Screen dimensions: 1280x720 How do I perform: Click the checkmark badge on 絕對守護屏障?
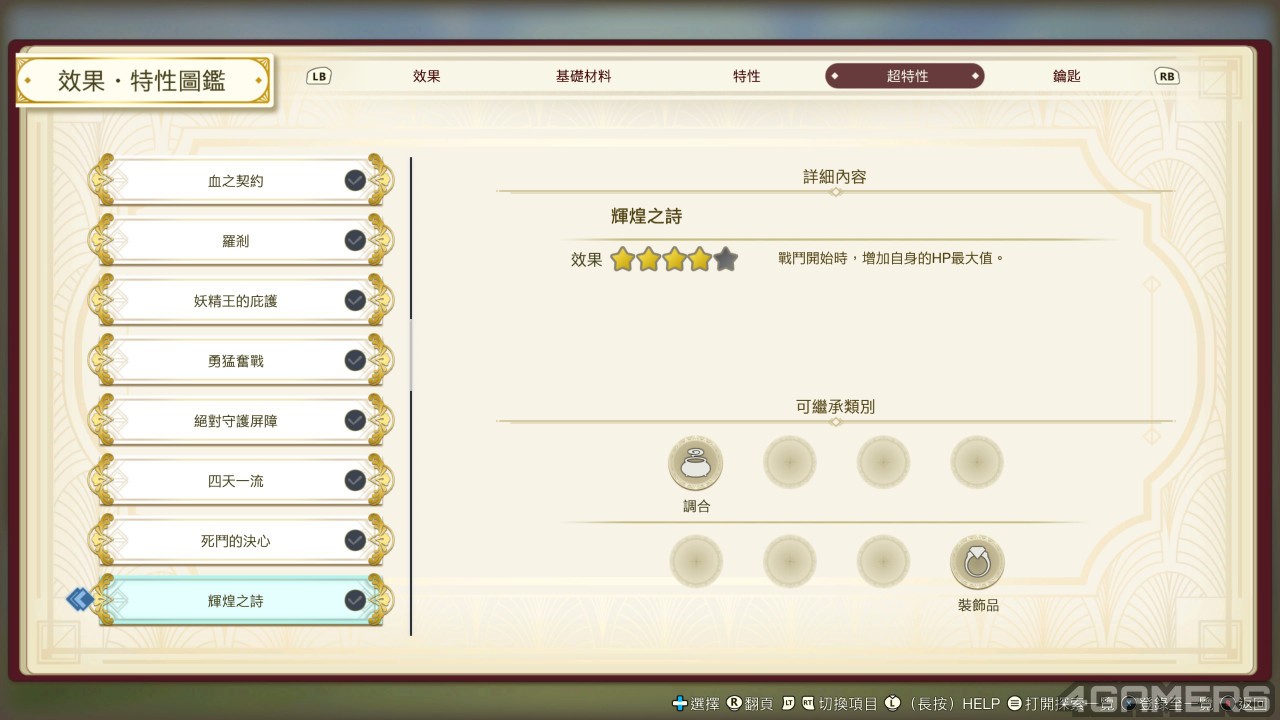pyautogui.click(x=355, y=420)
